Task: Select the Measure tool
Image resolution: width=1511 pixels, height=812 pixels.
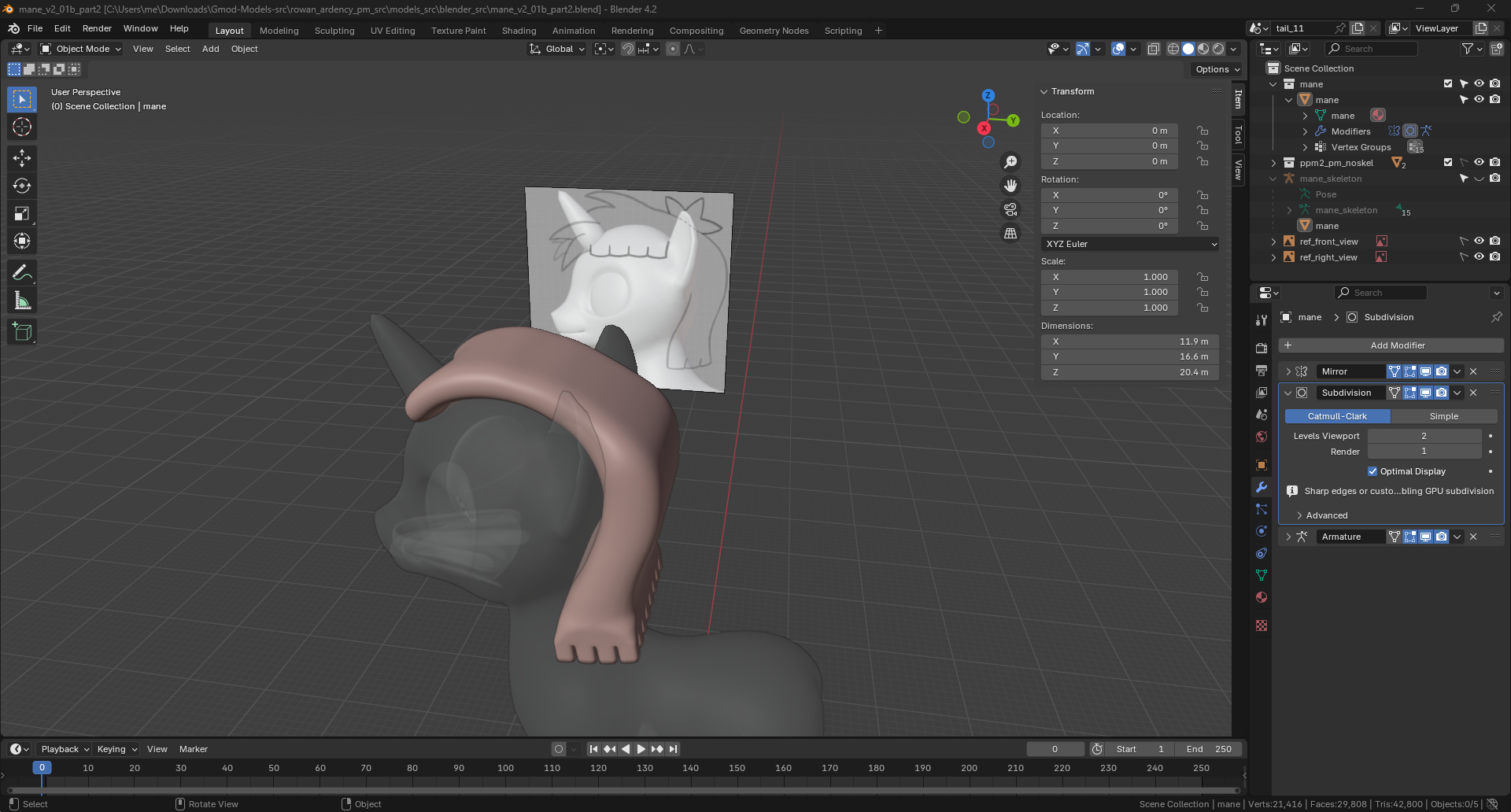Action: point(22,301)
